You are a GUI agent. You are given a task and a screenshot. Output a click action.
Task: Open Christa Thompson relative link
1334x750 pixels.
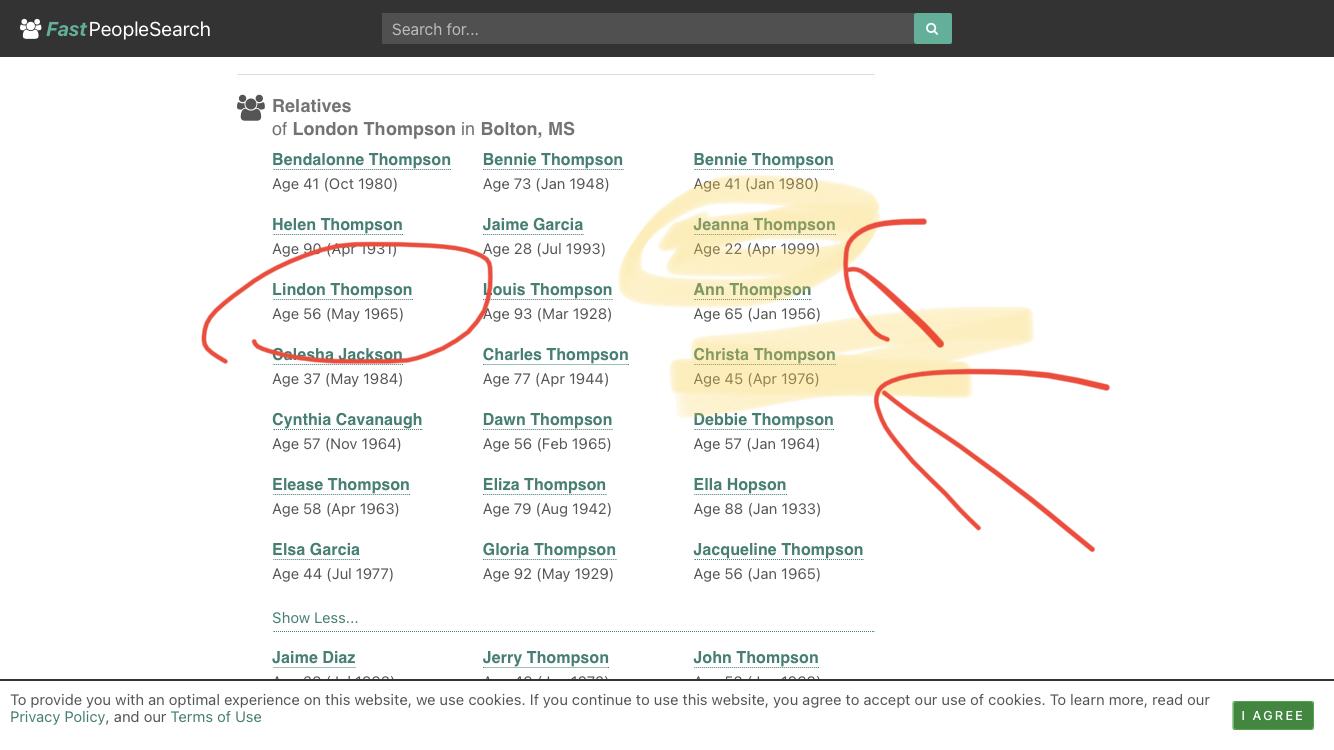(x=764, y=355)
